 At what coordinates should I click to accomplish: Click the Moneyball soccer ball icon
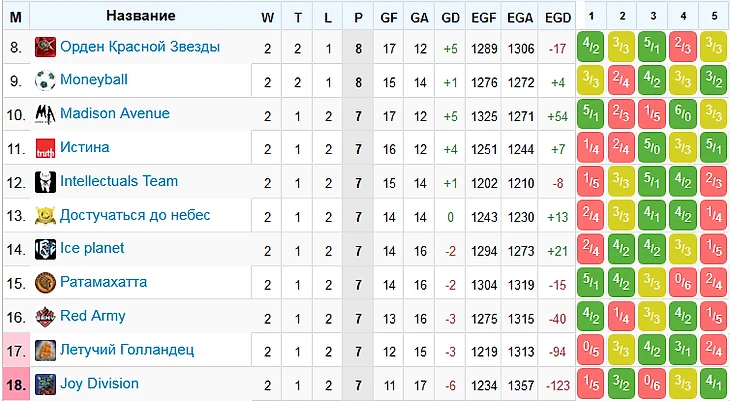[45, 80]
